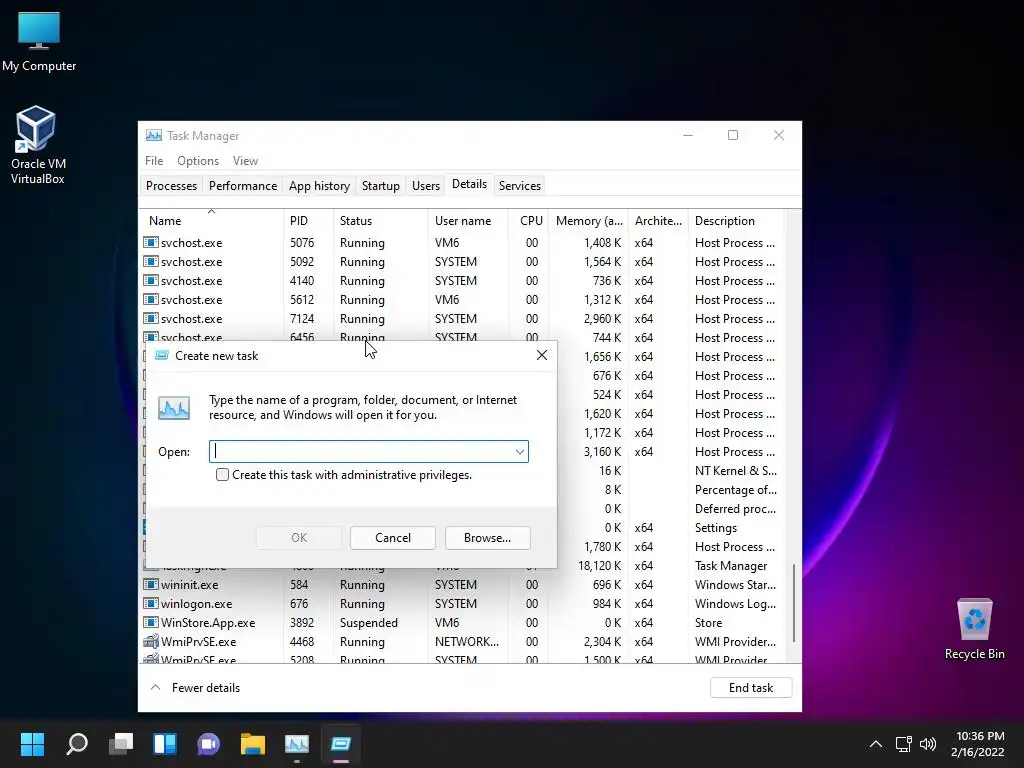Select svchost.exe process icon with PID 5092
This screenshot has height=768, width=1024.
pyautogui.click(x=151, y=261)
